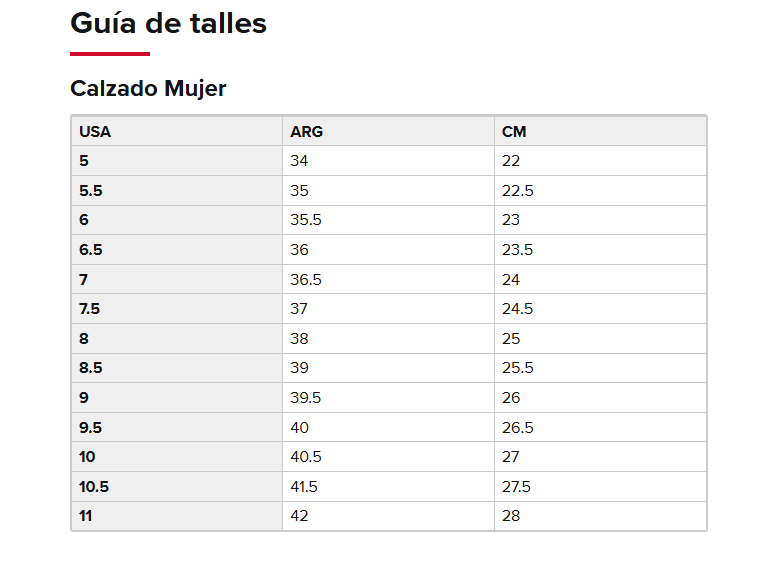Select ARG size 37 cell
Image resolution: width=784 pixels, height=572 pixels.
coord(388,308)
